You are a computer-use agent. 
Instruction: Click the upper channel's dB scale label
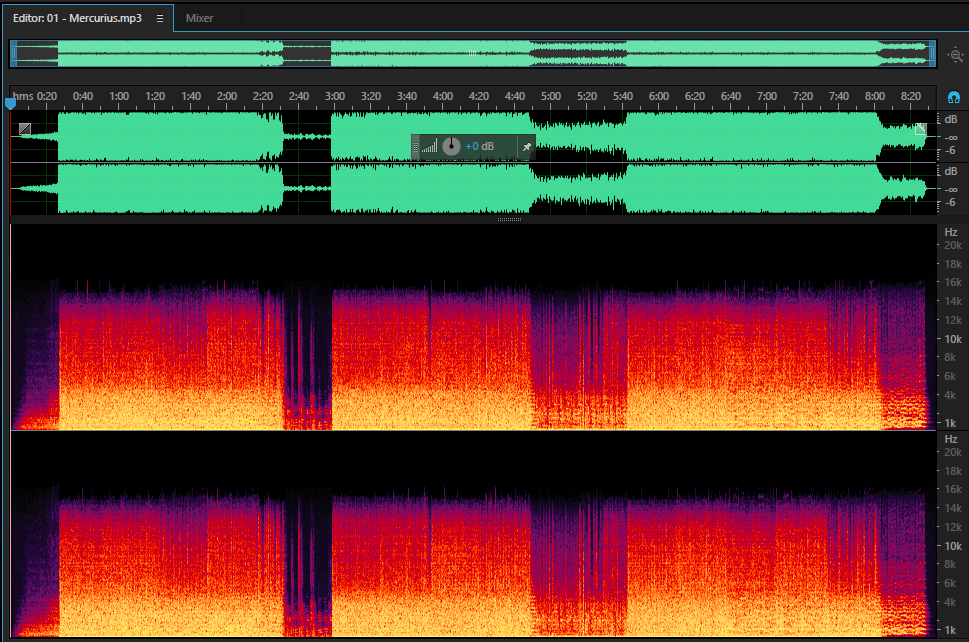pyautogui.click(x=950, y=119)
